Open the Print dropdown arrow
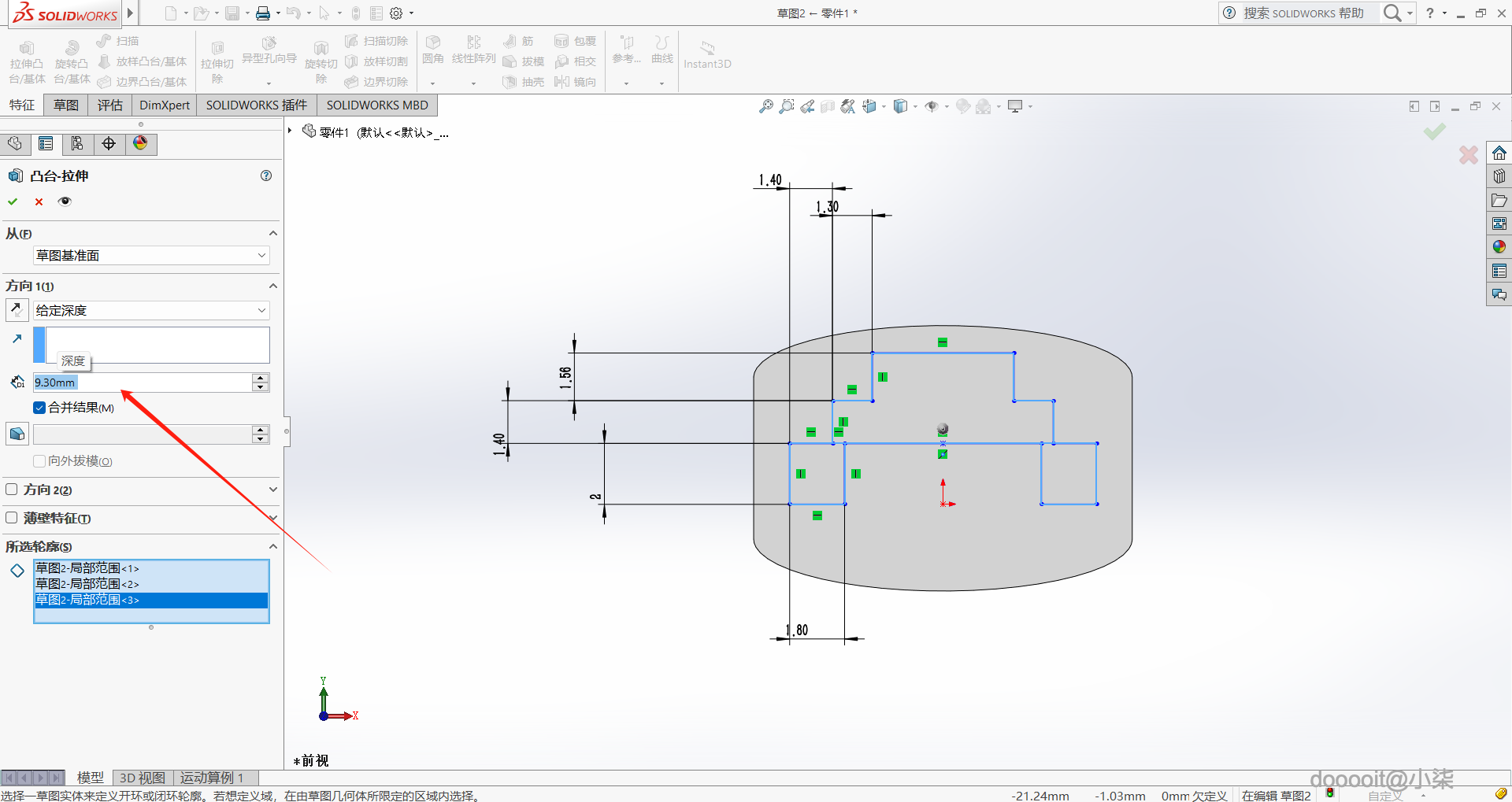 click(278, 13)
